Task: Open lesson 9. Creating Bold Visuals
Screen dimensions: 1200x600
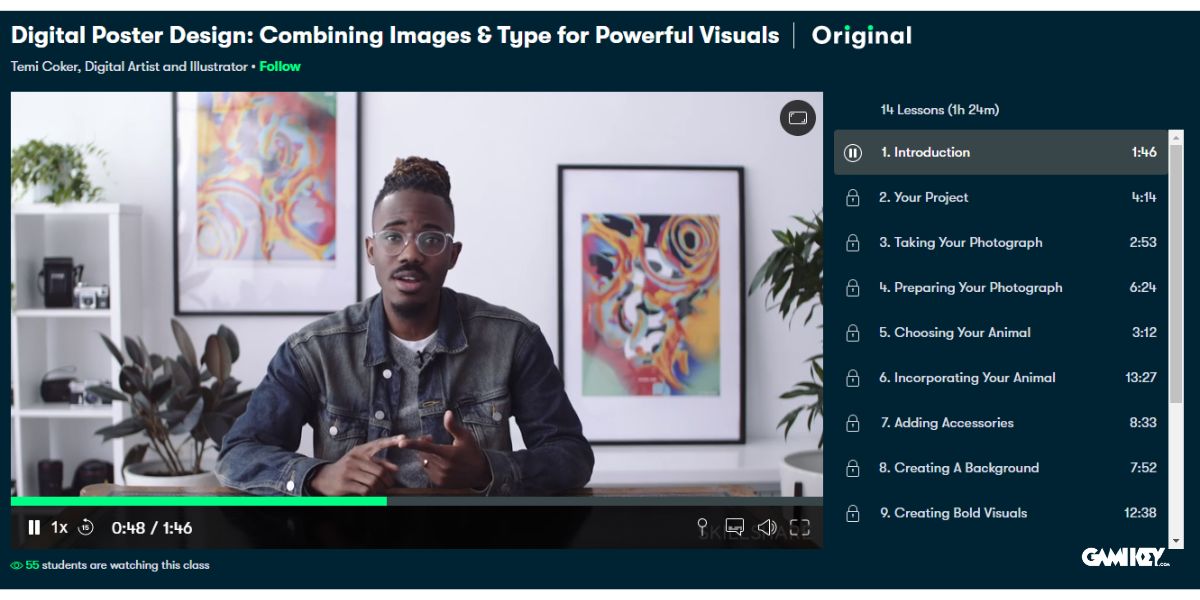Action: 953,513
